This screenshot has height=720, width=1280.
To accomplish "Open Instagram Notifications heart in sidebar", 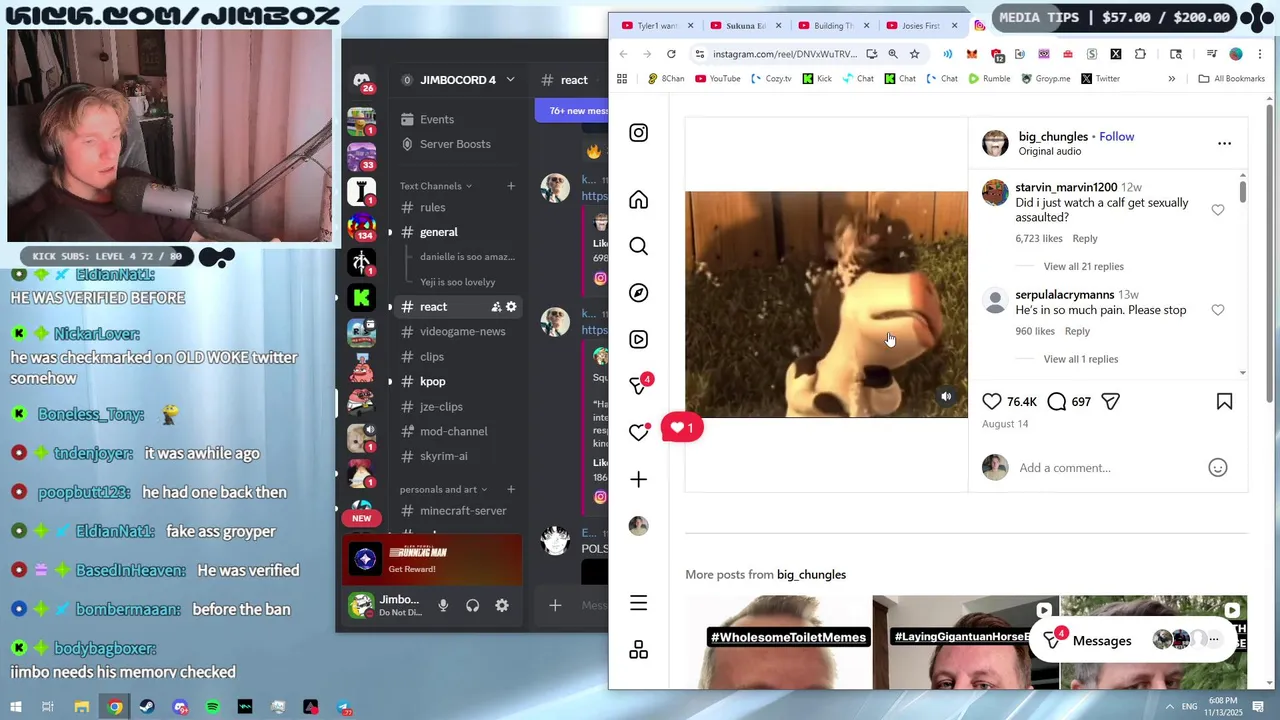I will coord(638,432).
